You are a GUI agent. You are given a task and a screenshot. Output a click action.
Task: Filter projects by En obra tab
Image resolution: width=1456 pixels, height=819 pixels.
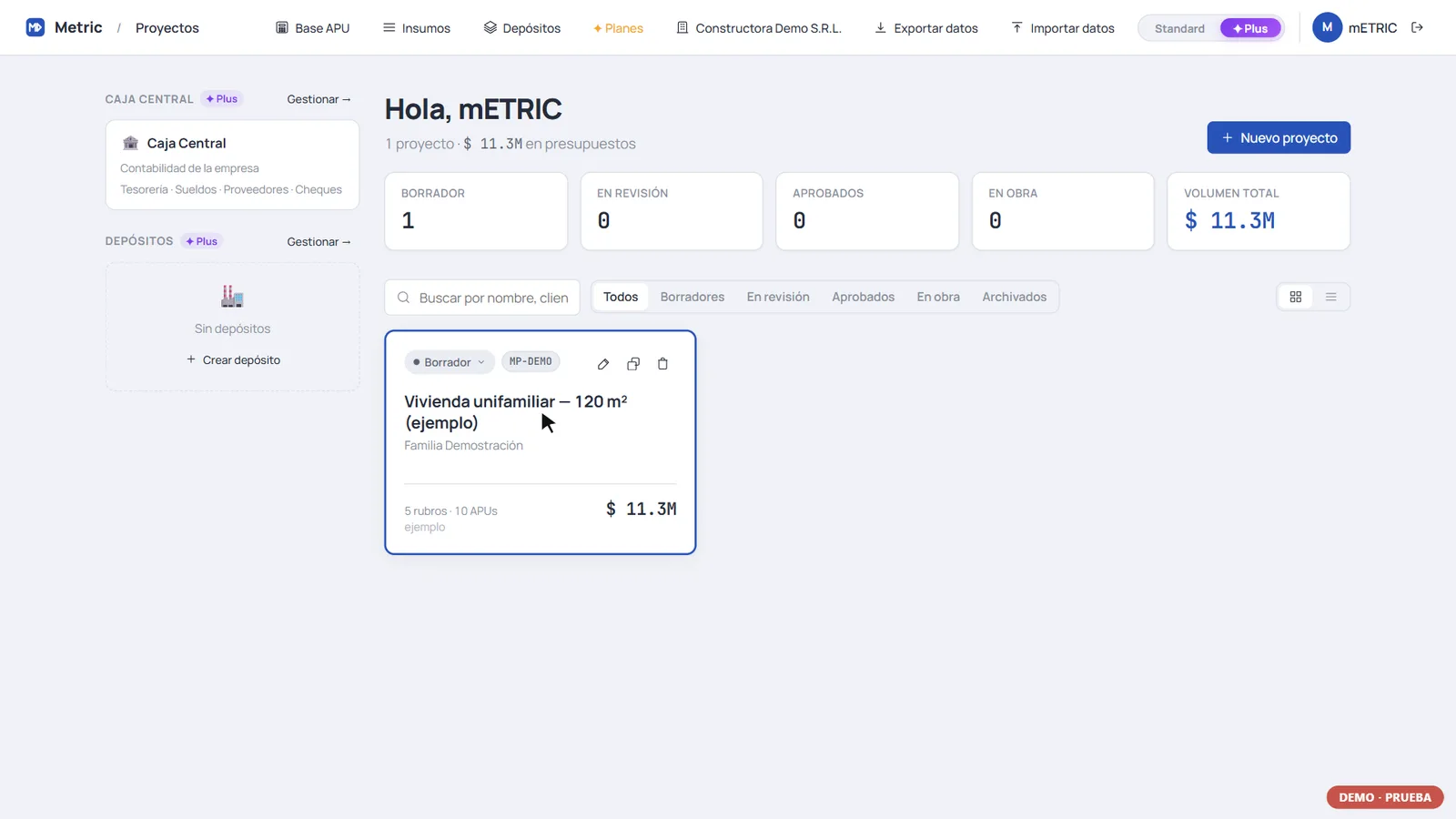coord(938,297)
